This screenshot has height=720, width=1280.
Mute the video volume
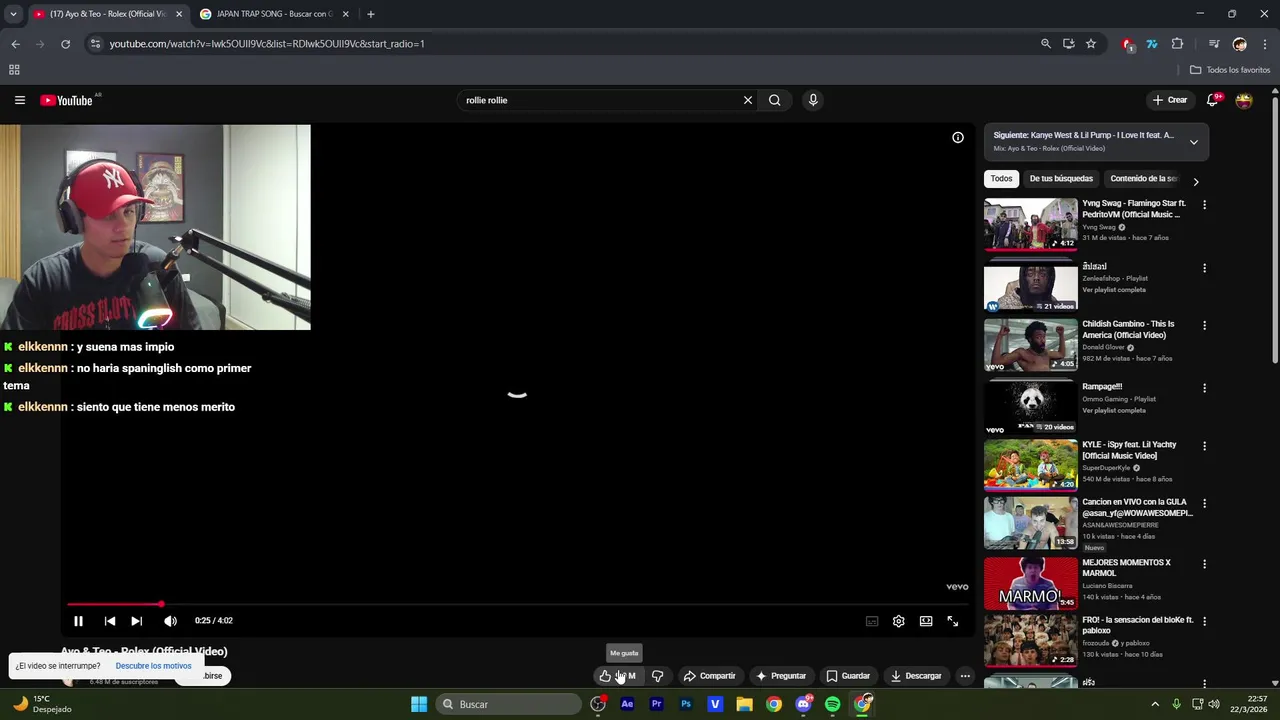(170, 621)
